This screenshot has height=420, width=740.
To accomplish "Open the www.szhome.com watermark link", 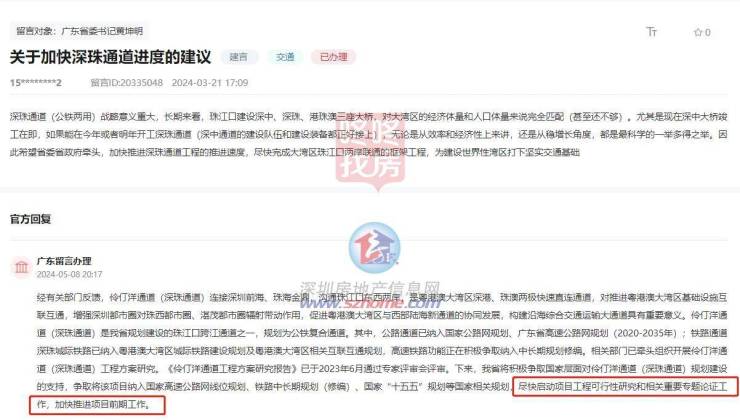I will pos(371,302).
